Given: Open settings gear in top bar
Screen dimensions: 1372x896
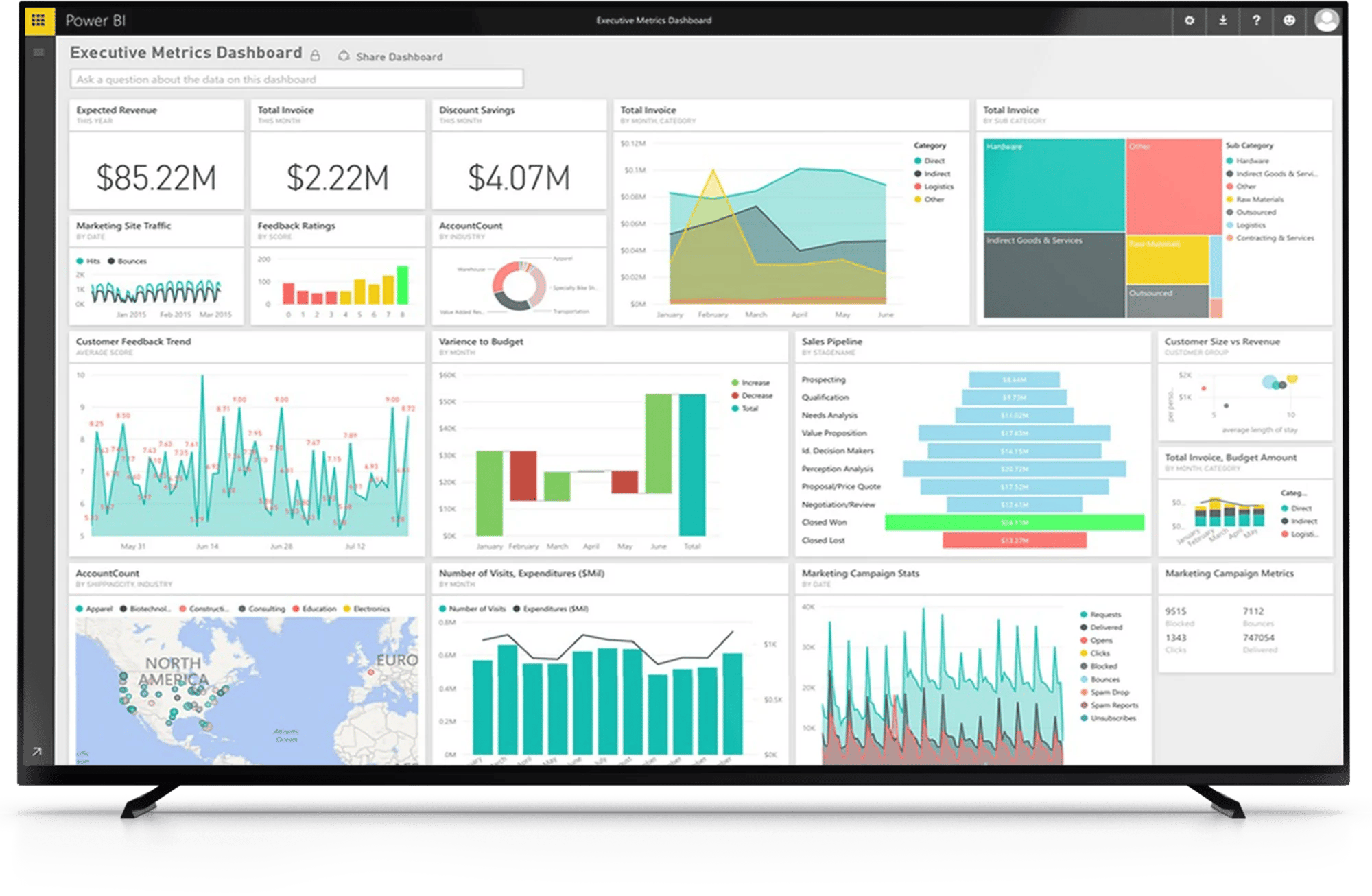Looking at the screenshot, I should (1189, 21).
